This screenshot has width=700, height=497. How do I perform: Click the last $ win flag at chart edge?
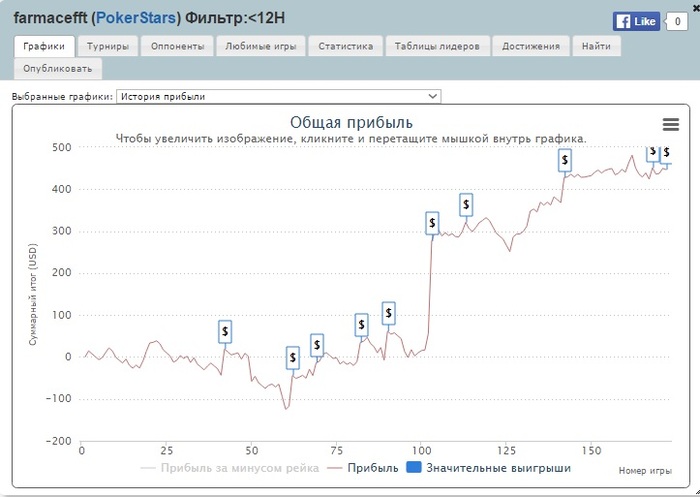(x=666, y=155)
